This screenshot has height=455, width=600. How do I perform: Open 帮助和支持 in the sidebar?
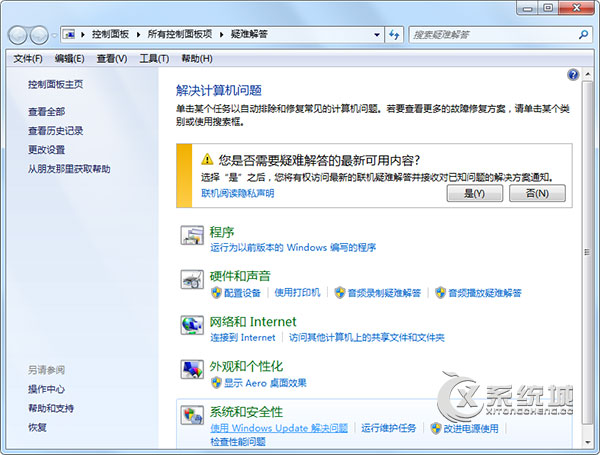51,408
